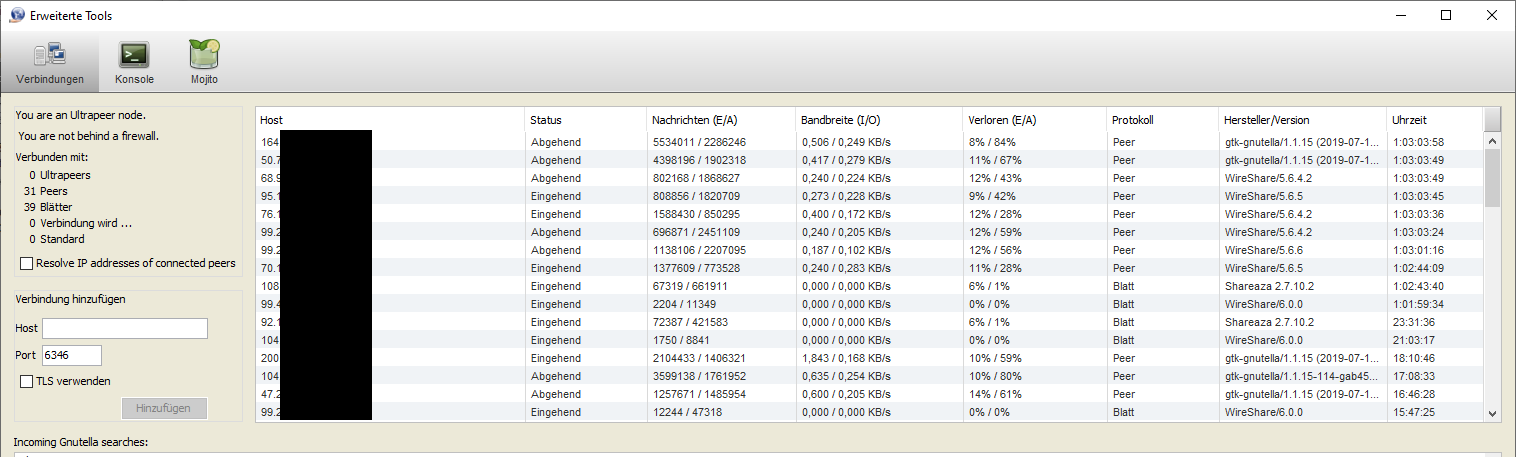Close the Erweiterte Tools window
The width and height of the screenshot is (1516, 457).
[x=1492, y=15]
